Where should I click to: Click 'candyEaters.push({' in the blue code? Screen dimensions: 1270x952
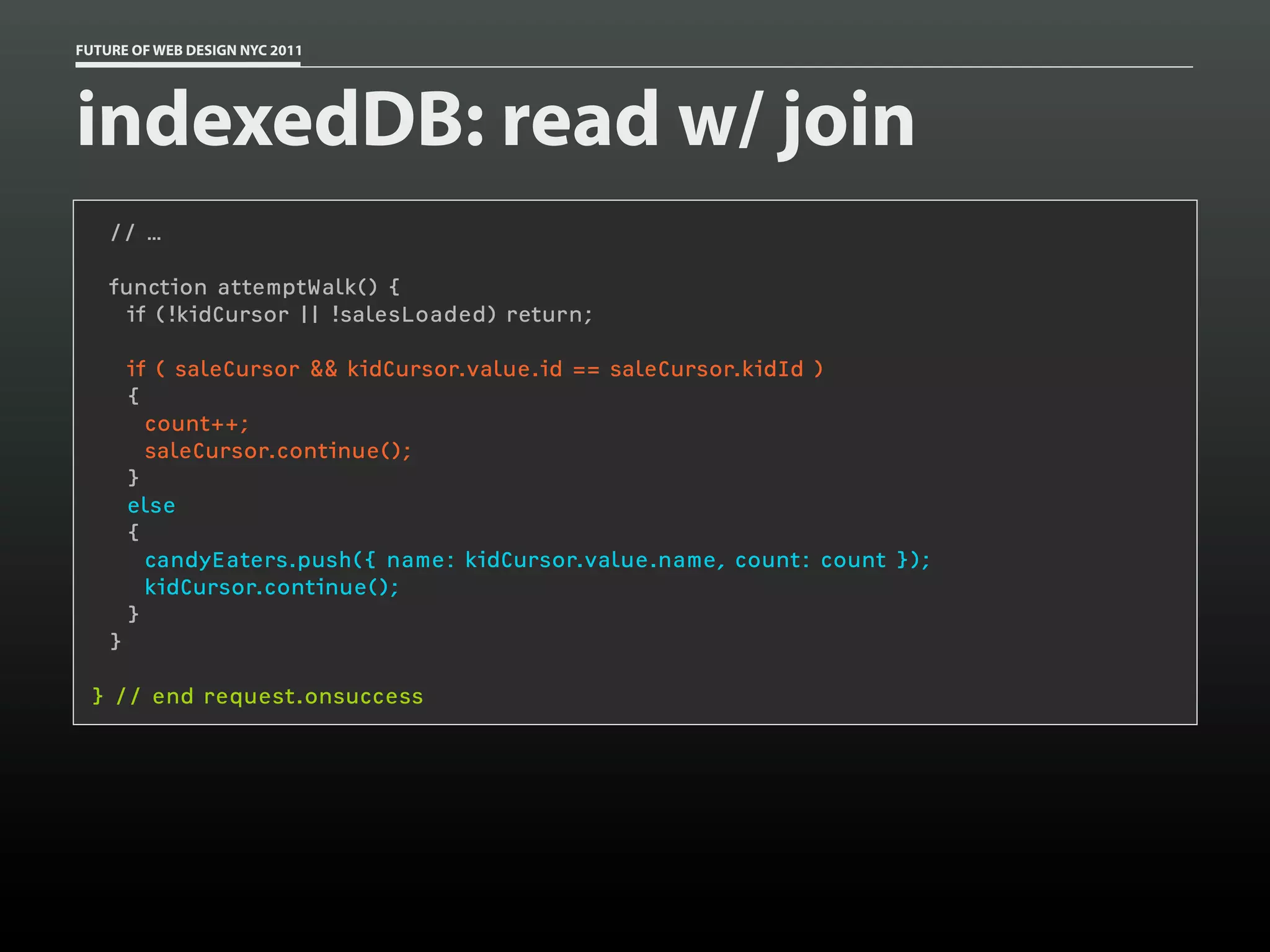(260, 560)
